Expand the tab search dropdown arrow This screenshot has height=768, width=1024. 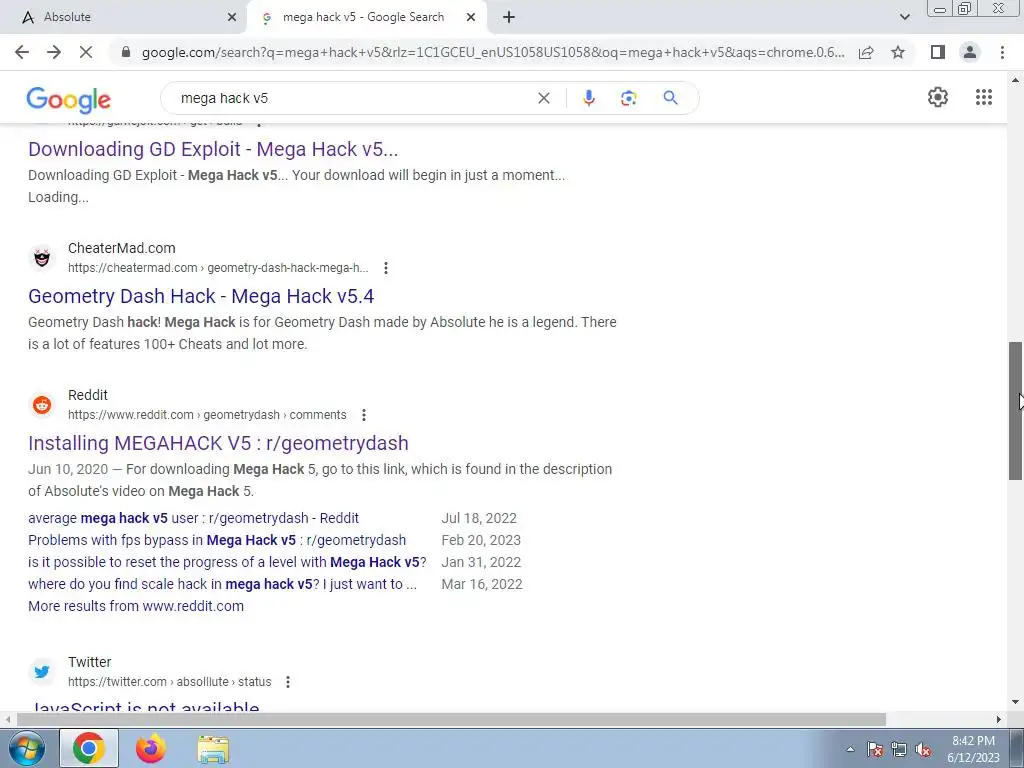pos(904,17)
